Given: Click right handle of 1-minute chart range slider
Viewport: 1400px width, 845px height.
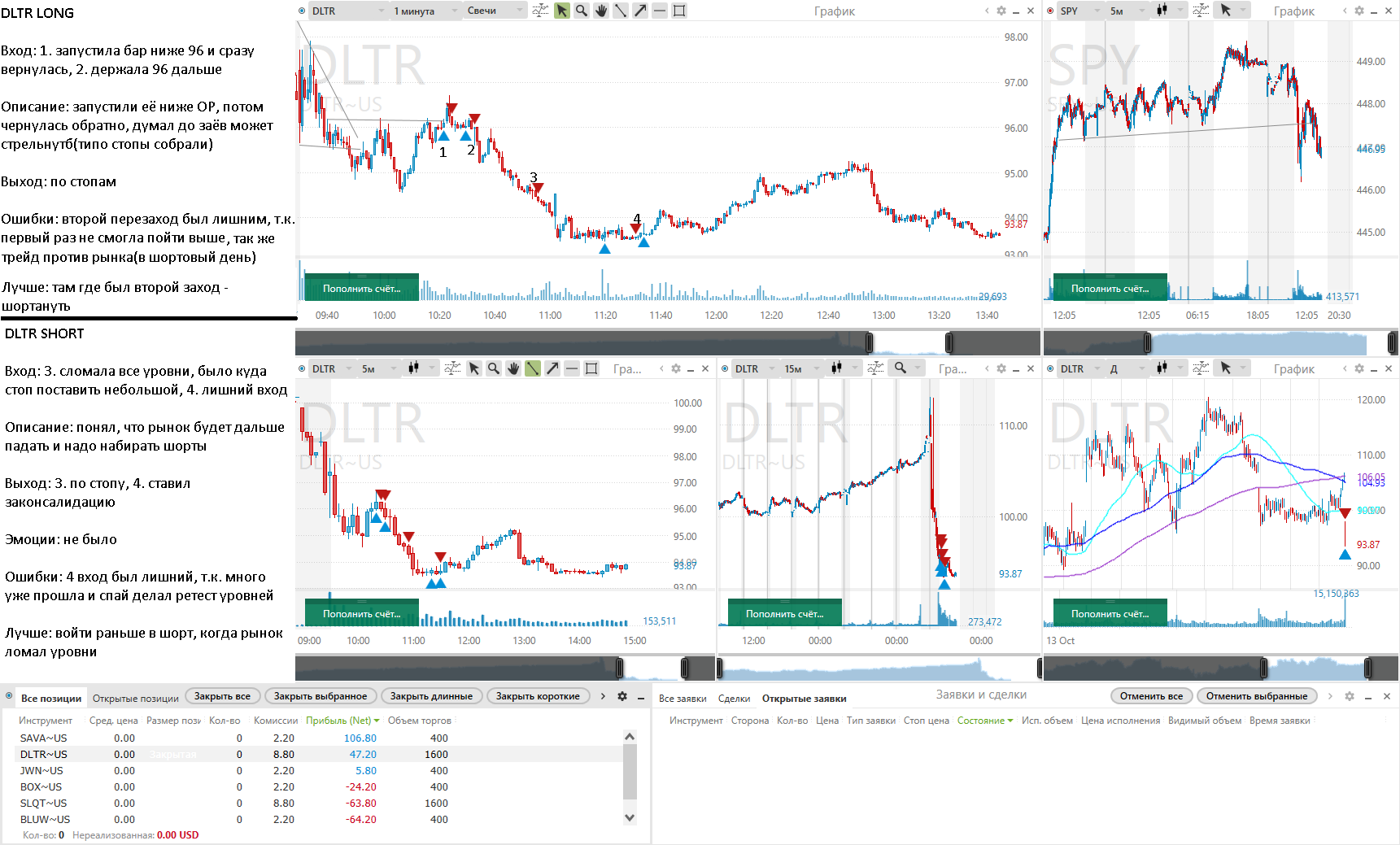Looking at the screenshot, I should point(949,342).
